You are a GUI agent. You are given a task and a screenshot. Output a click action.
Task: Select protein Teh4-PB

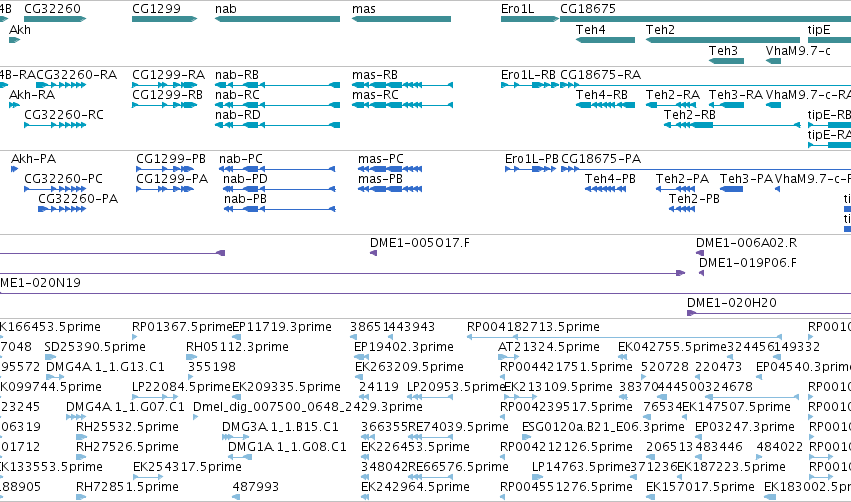pyautogui.click(x=610, y=179)
